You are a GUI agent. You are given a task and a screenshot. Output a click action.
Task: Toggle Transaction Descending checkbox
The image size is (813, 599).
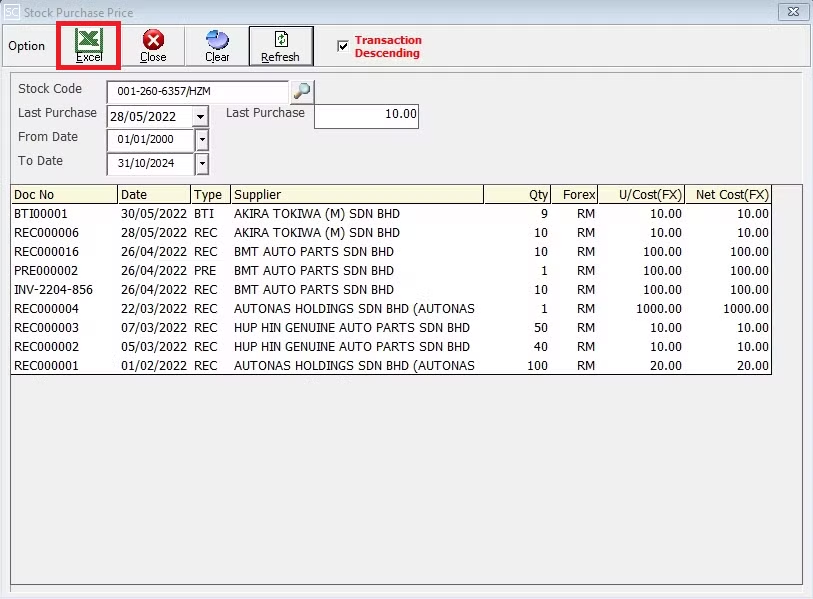coord(343,46)
